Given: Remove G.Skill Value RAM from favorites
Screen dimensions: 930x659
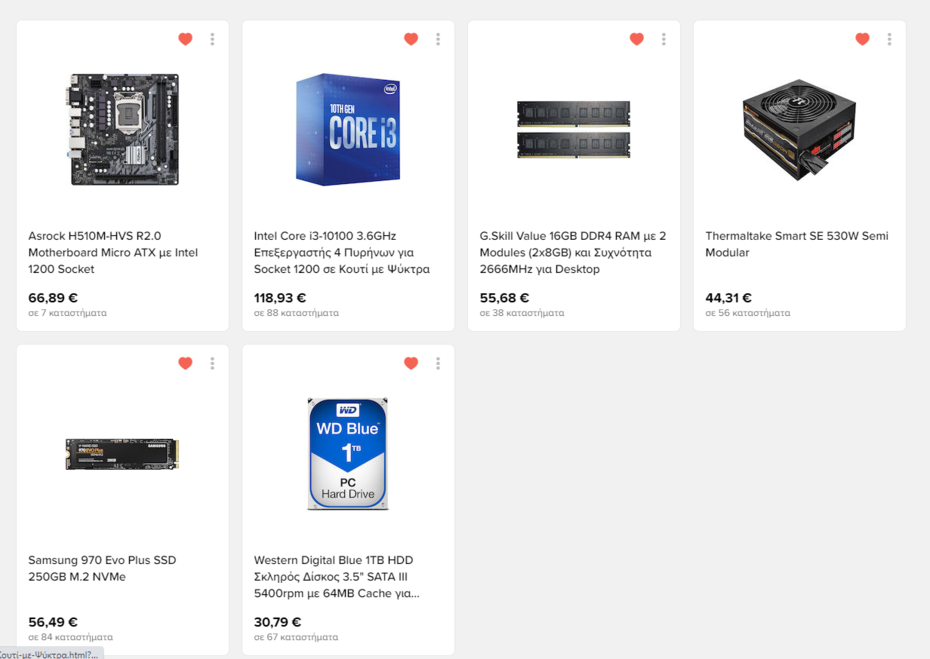Looking at the screenshot, I should point(637,39).
